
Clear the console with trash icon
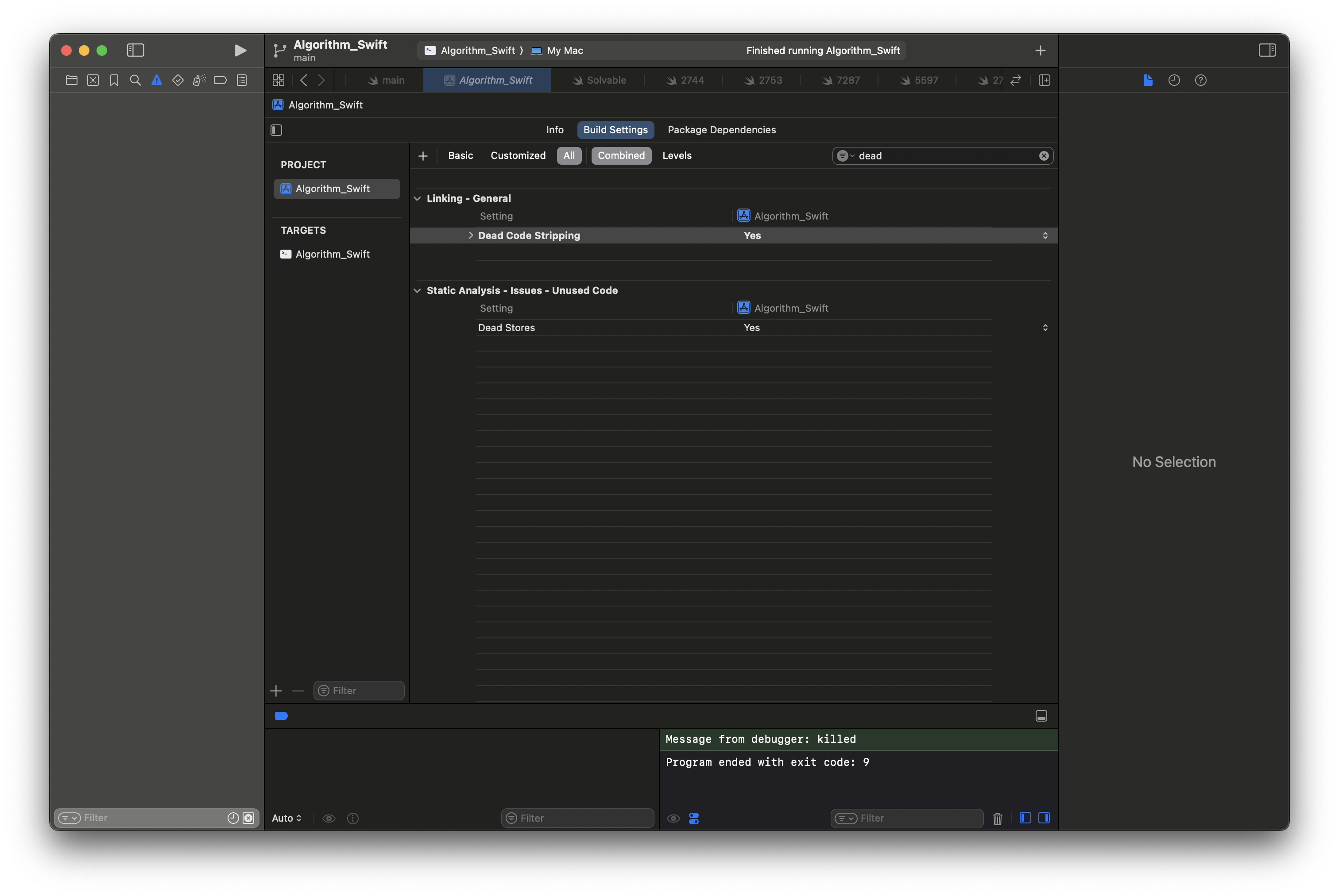pos(997,818)
